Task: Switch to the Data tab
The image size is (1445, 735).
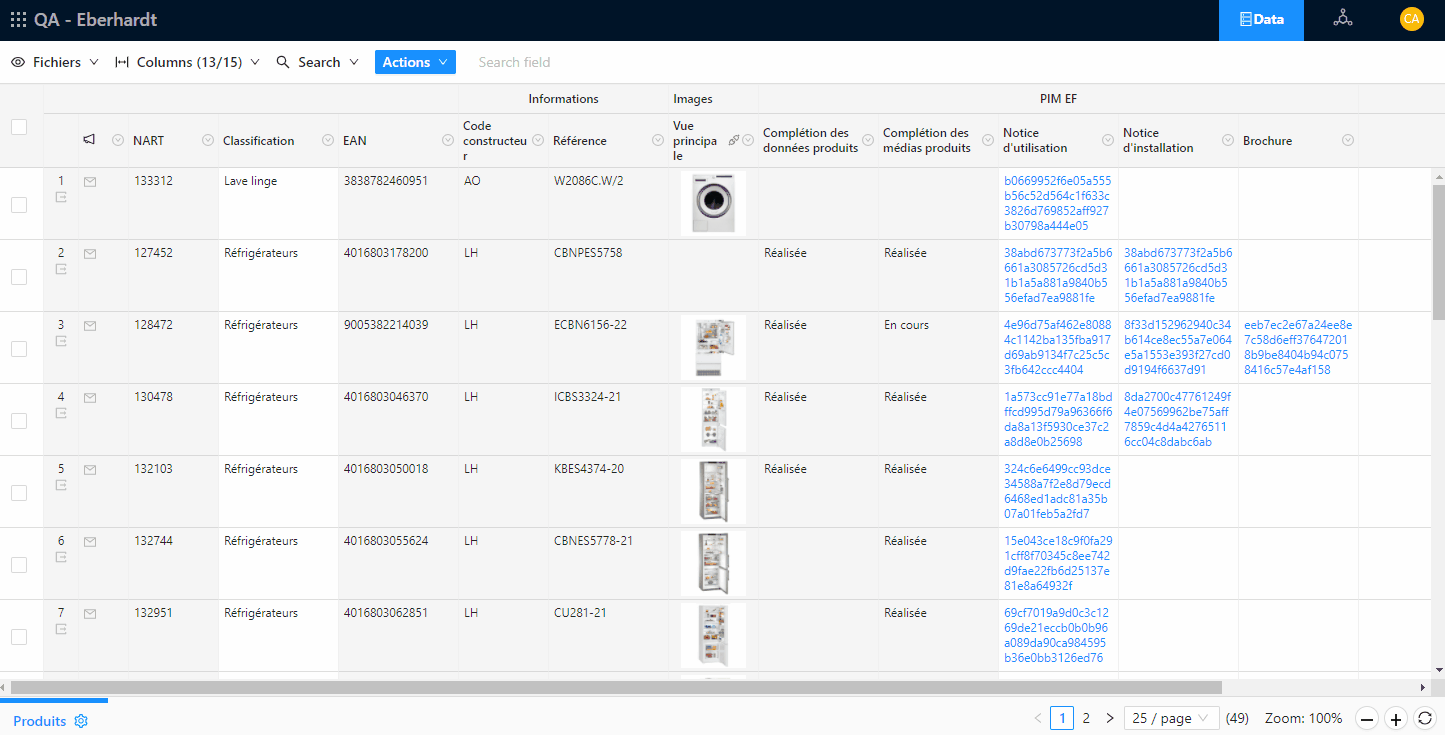Action: click(1261, 19)
